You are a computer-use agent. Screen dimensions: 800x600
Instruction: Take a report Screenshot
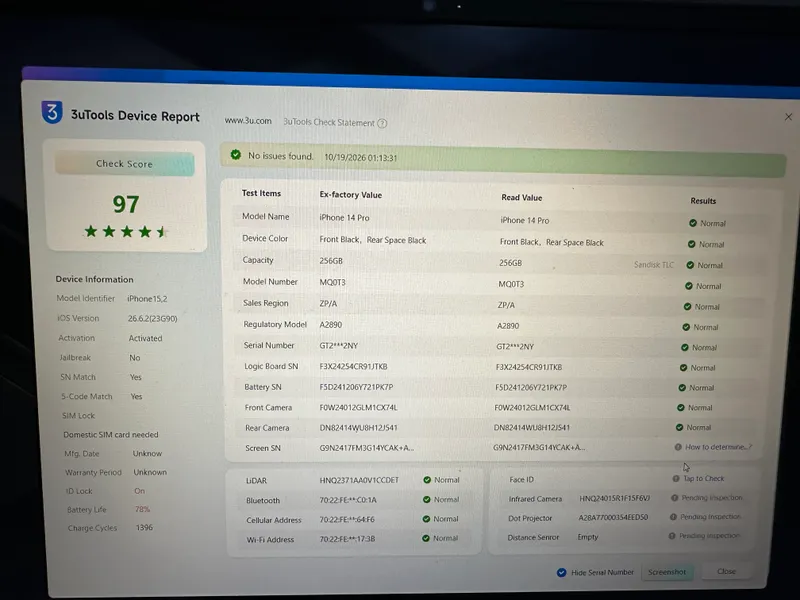click(x=667, y=572)
